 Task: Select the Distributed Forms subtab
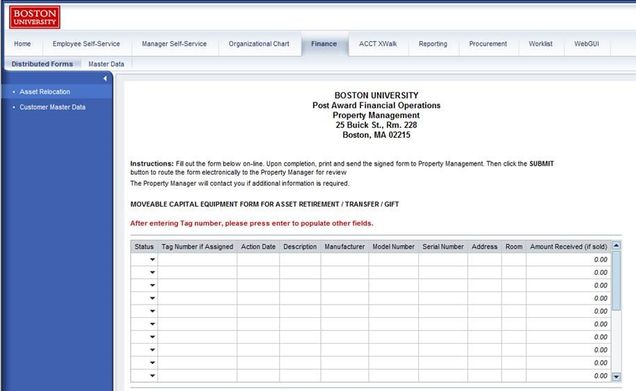coord(42,64)
